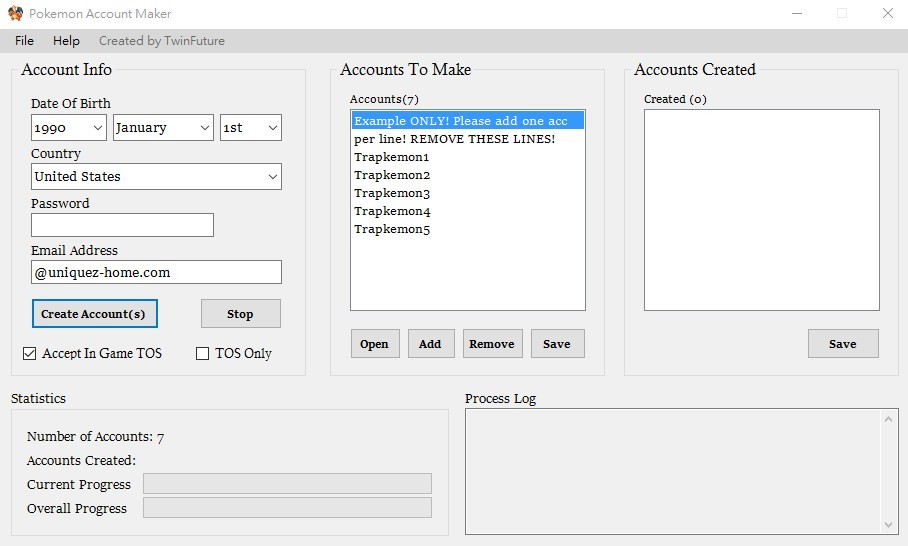The width and height of the screenshot is (908, 546).
Task: Open the File menu
Action: click(25, 41)
